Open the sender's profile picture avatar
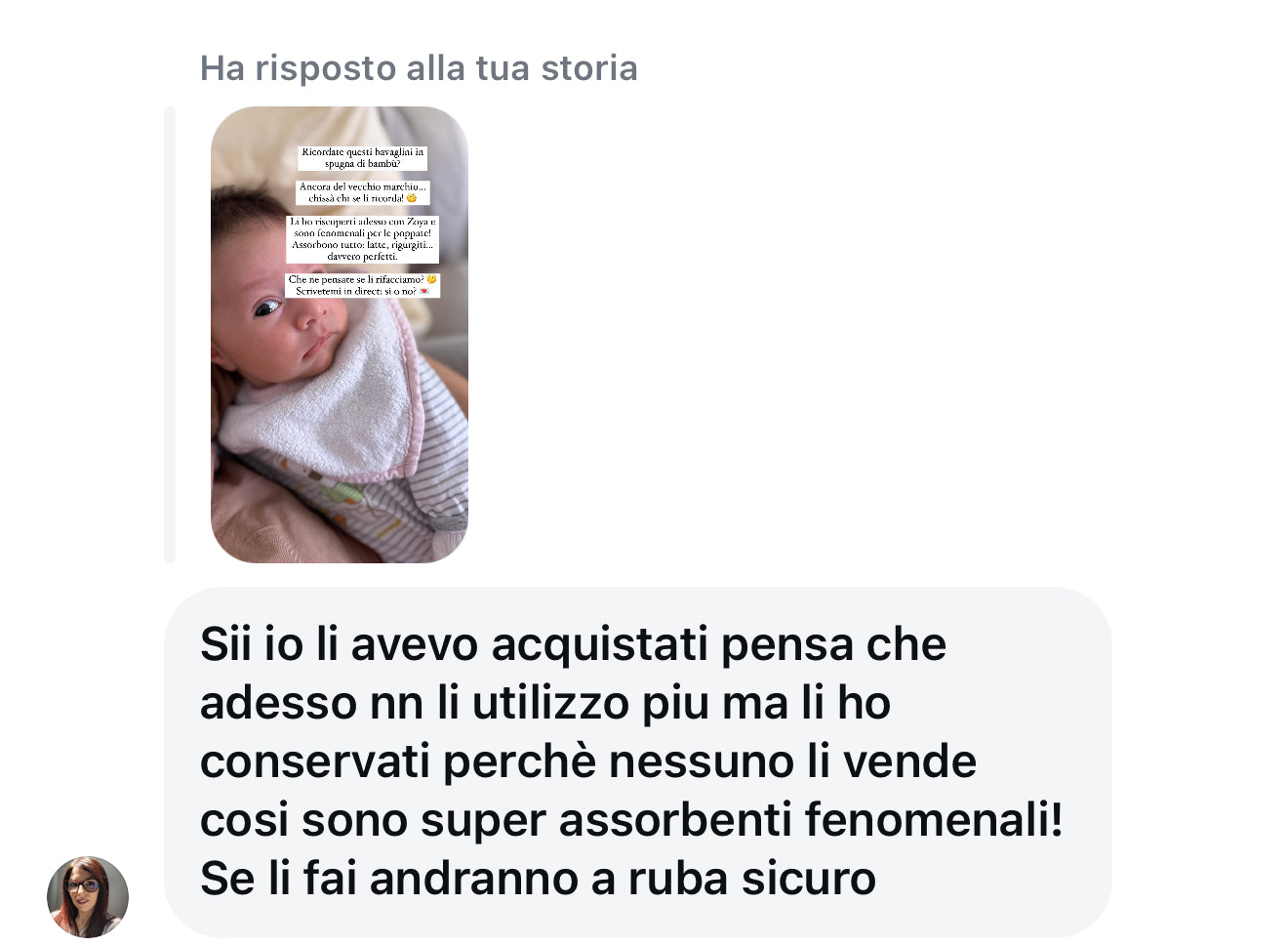This screenshot has width=1288, height=946. click(88, 896)
